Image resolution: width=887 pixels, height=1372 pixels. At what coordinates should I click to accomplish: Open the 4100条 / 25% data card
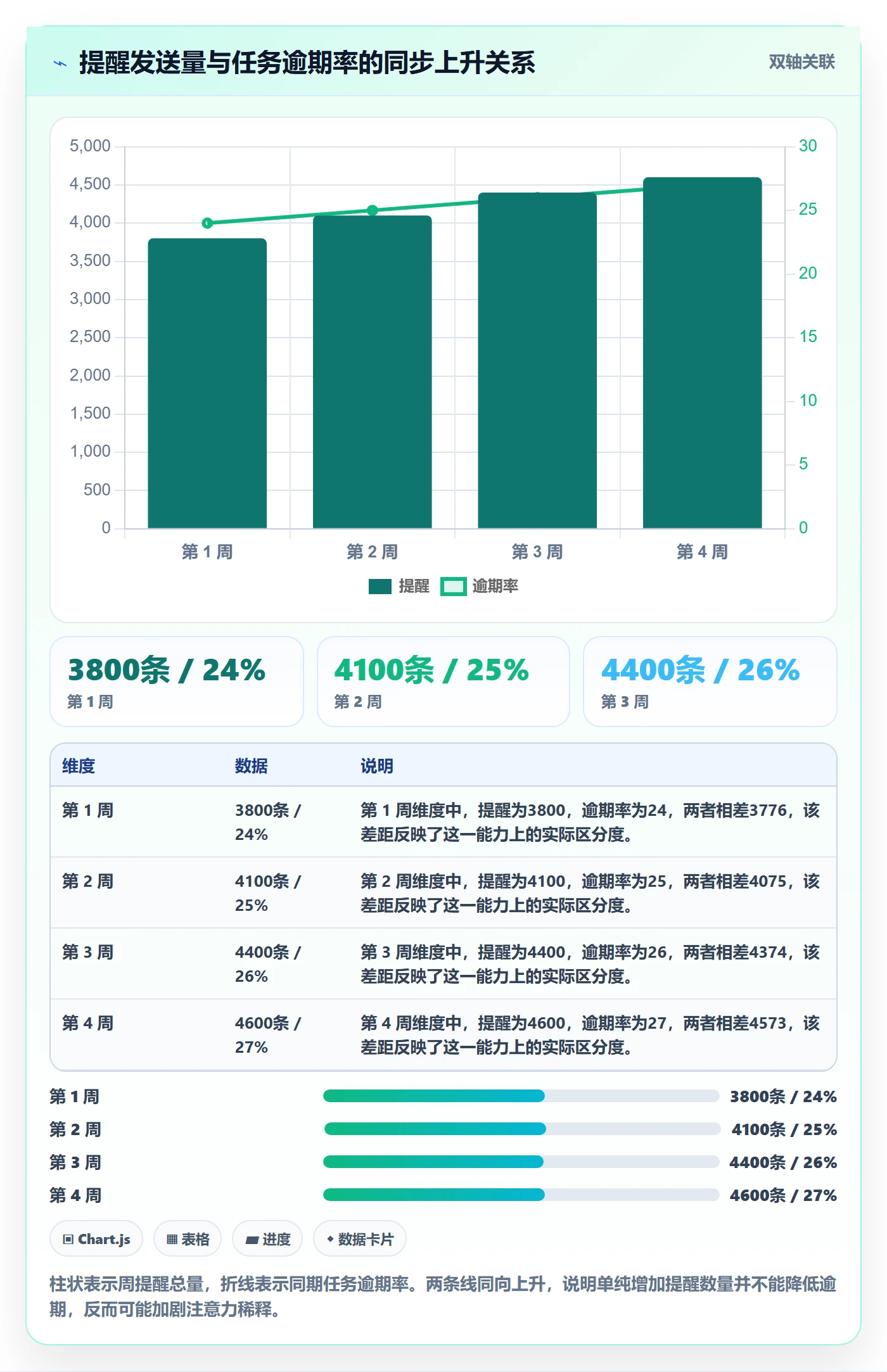pyautogui.click(x=443, y=682)
